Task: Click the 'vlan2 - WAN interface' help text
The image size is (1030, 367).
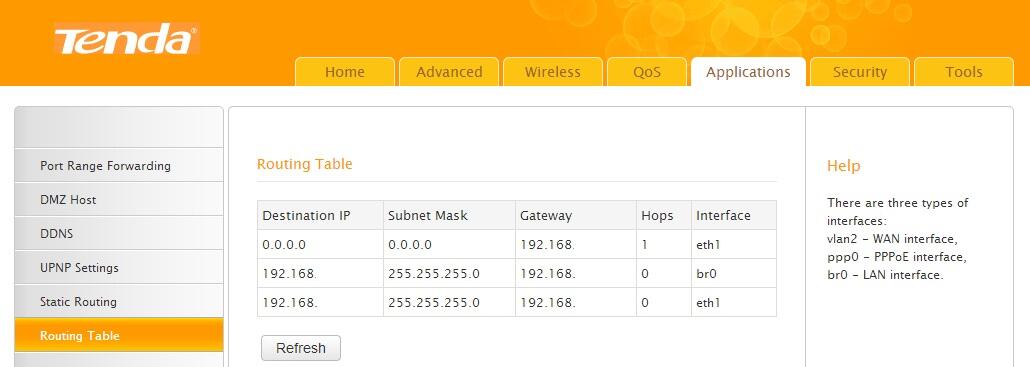Action: click(x=893, y=239)
